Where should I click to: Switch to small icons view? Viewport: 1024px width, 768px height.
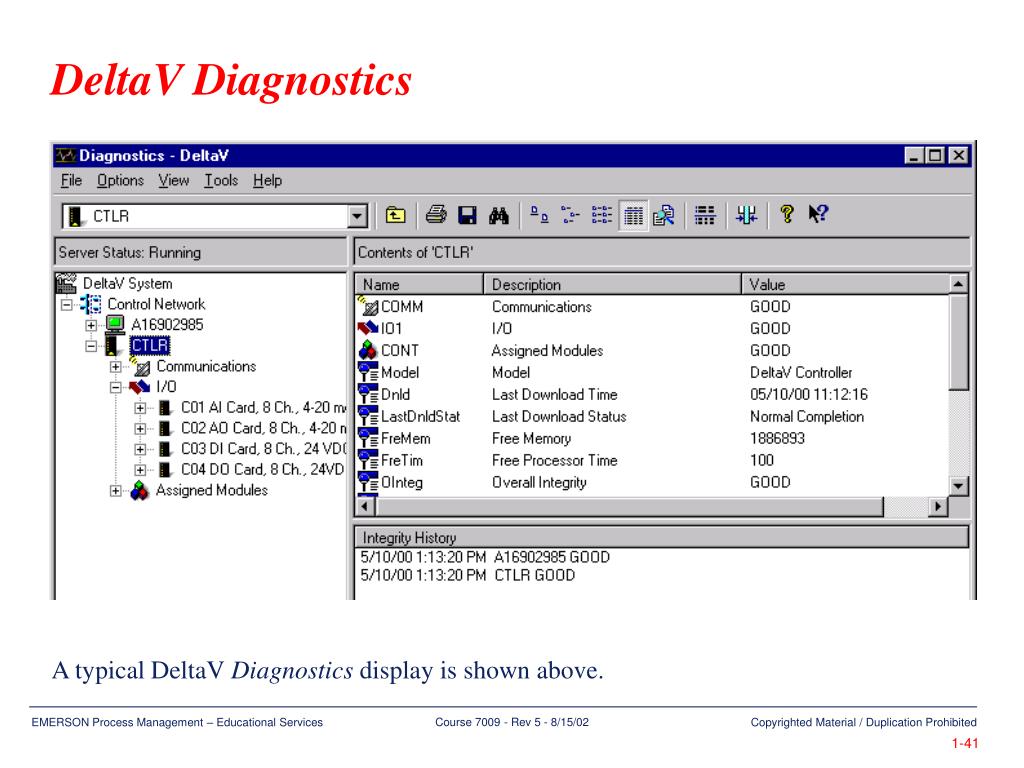(570, 215)
